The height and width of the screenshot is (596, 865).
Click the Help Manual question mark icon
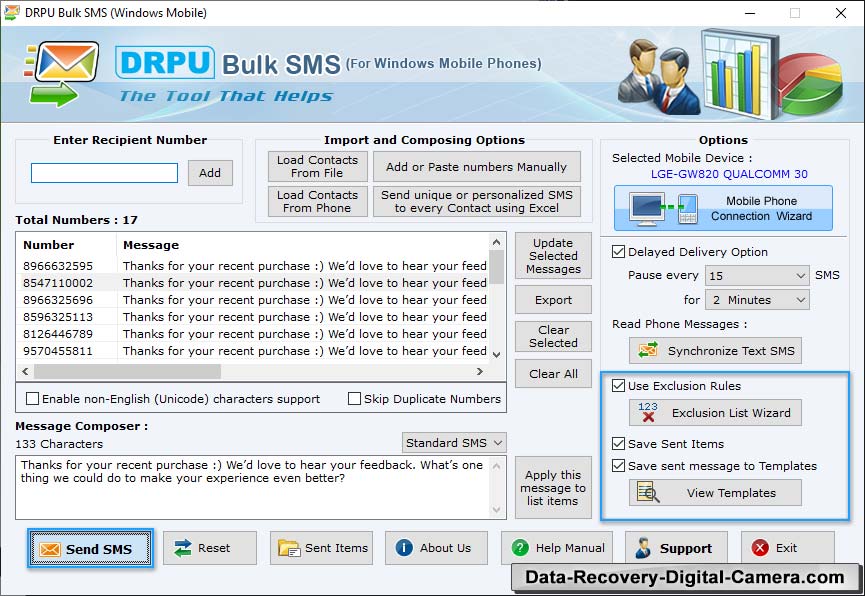[520, 548]
